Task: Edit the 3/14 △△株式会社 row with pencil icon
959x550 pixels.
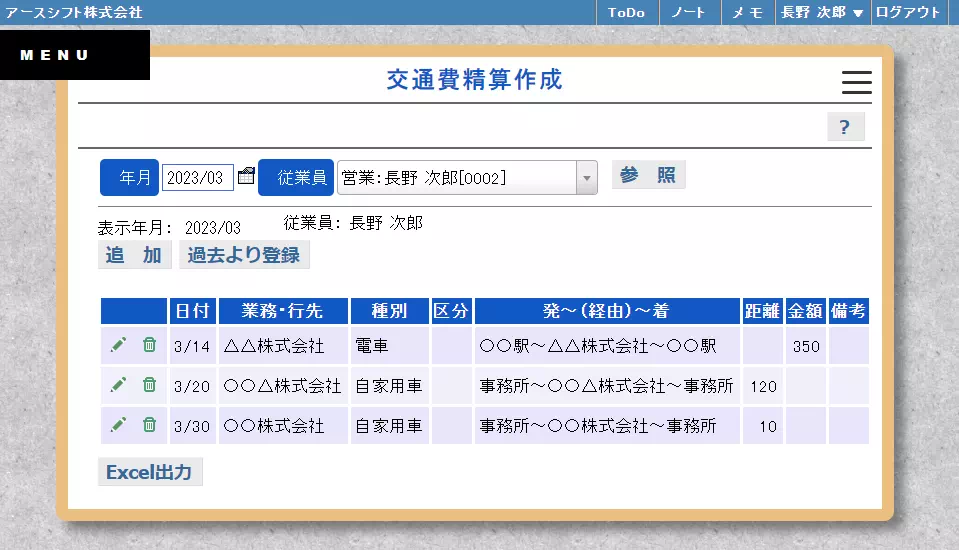Action: pos(118,345)
